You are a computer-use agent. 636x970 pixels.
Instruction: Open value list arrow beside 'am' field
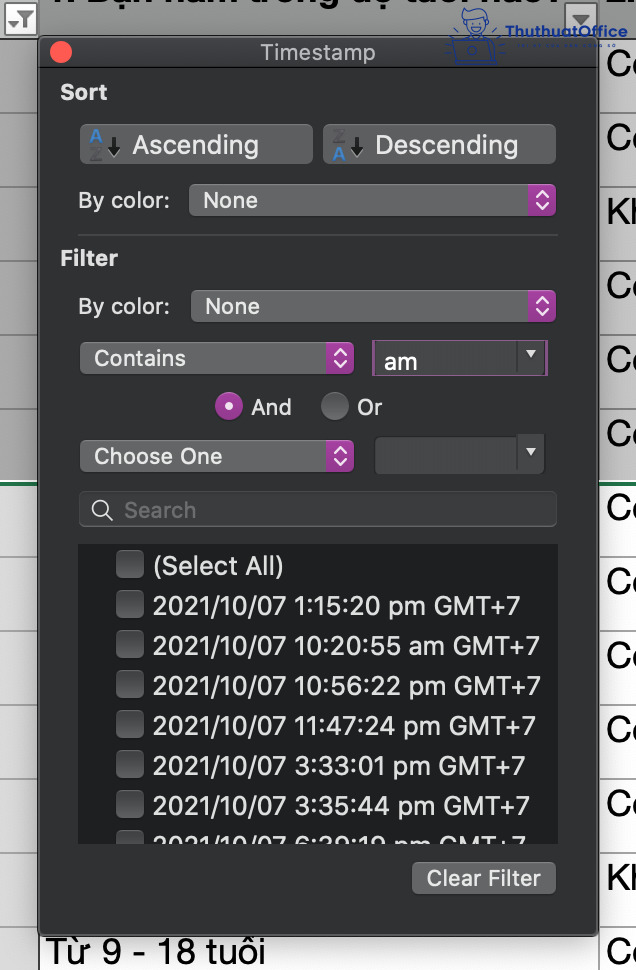click(x=531, y=357)
